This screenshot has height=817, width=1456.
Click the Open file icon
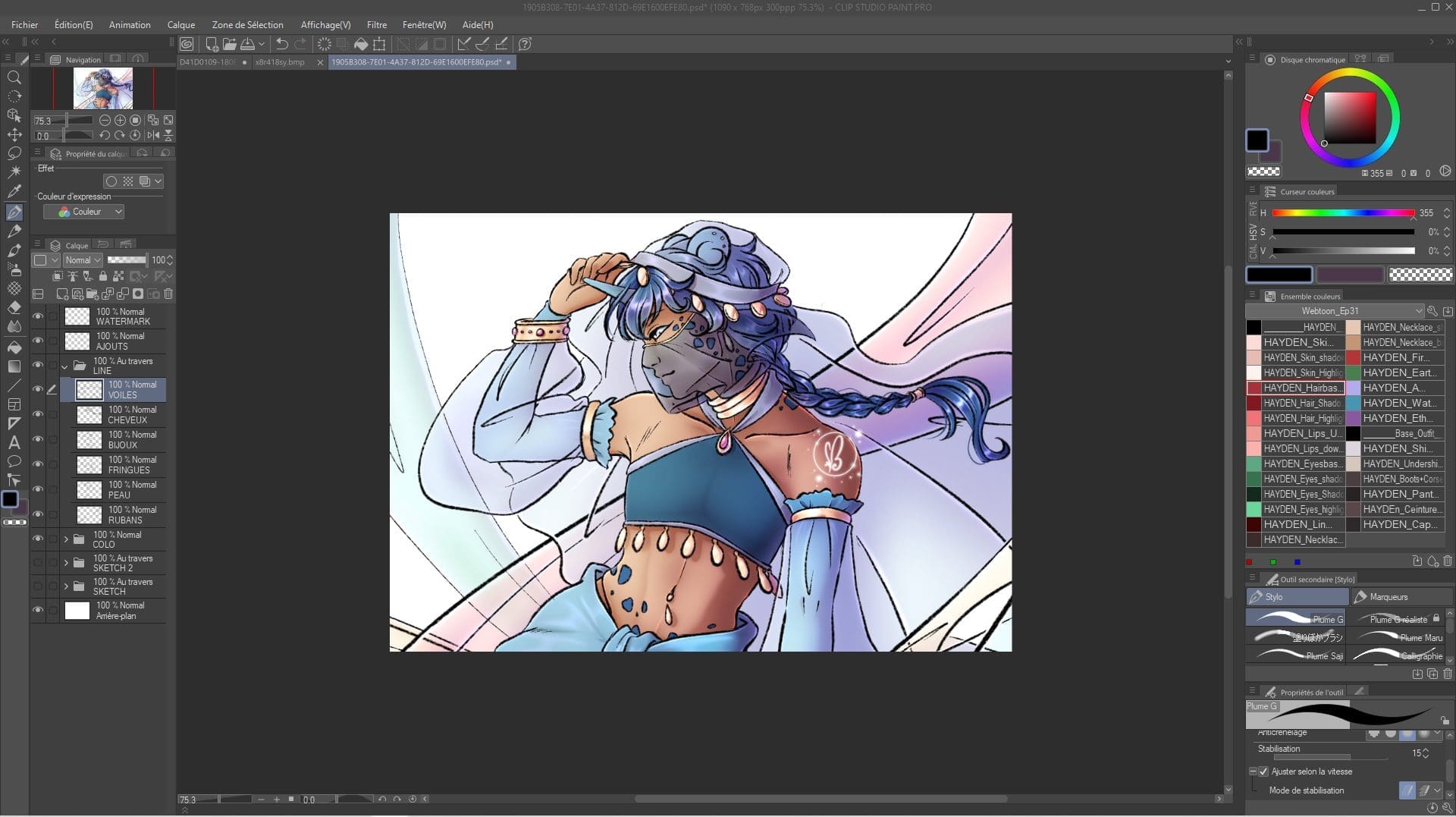click(229, 44)
